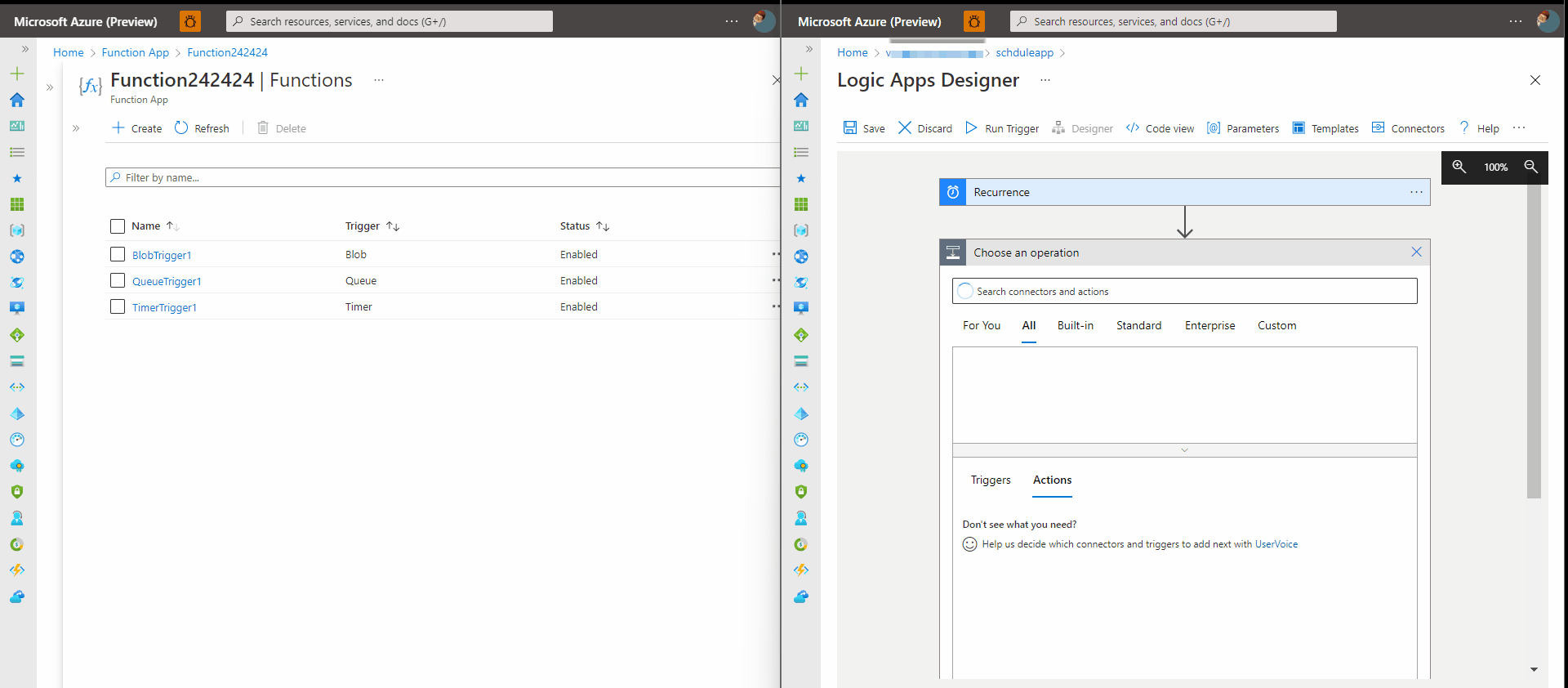This screenshot has width=1568, height=688.
Task: Open the TimerTrigger1 function link
Action: [164, 307]
